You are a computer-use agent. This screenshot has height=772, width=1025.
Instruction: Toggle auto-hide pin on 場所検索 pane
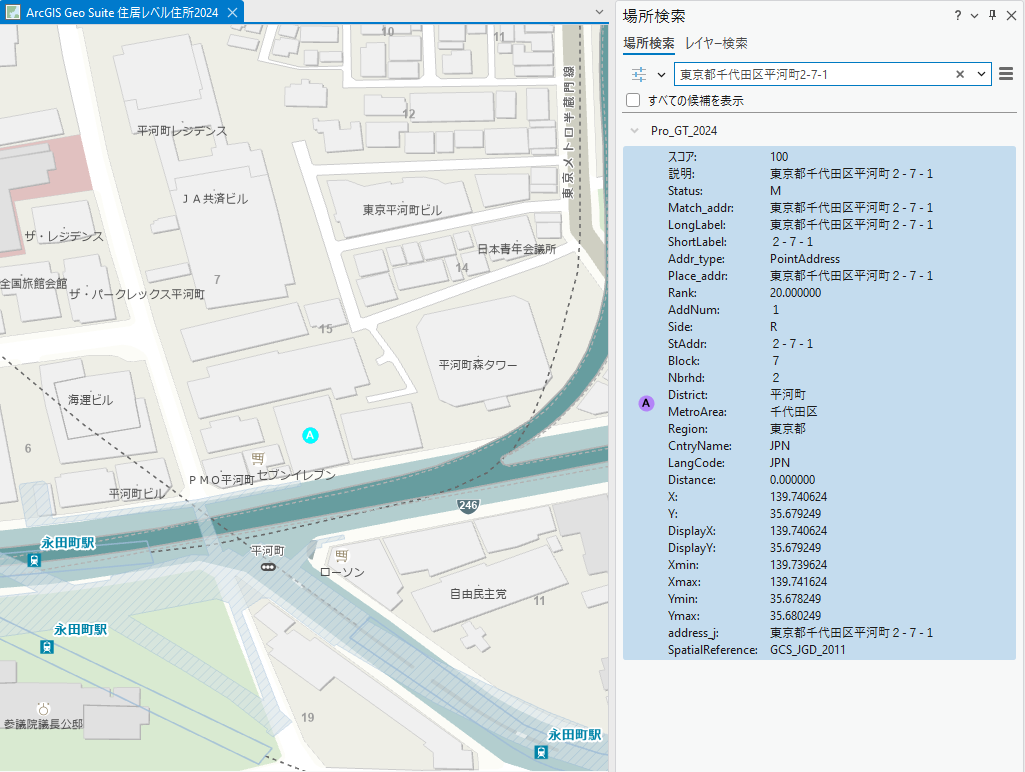(992, 16)
